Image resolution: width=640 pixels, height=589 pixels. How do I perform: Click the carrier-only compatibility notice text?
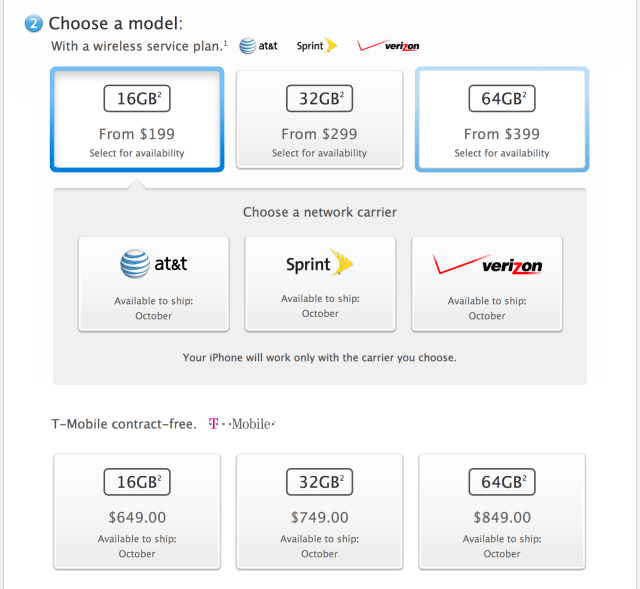click(x=319, y=357)
